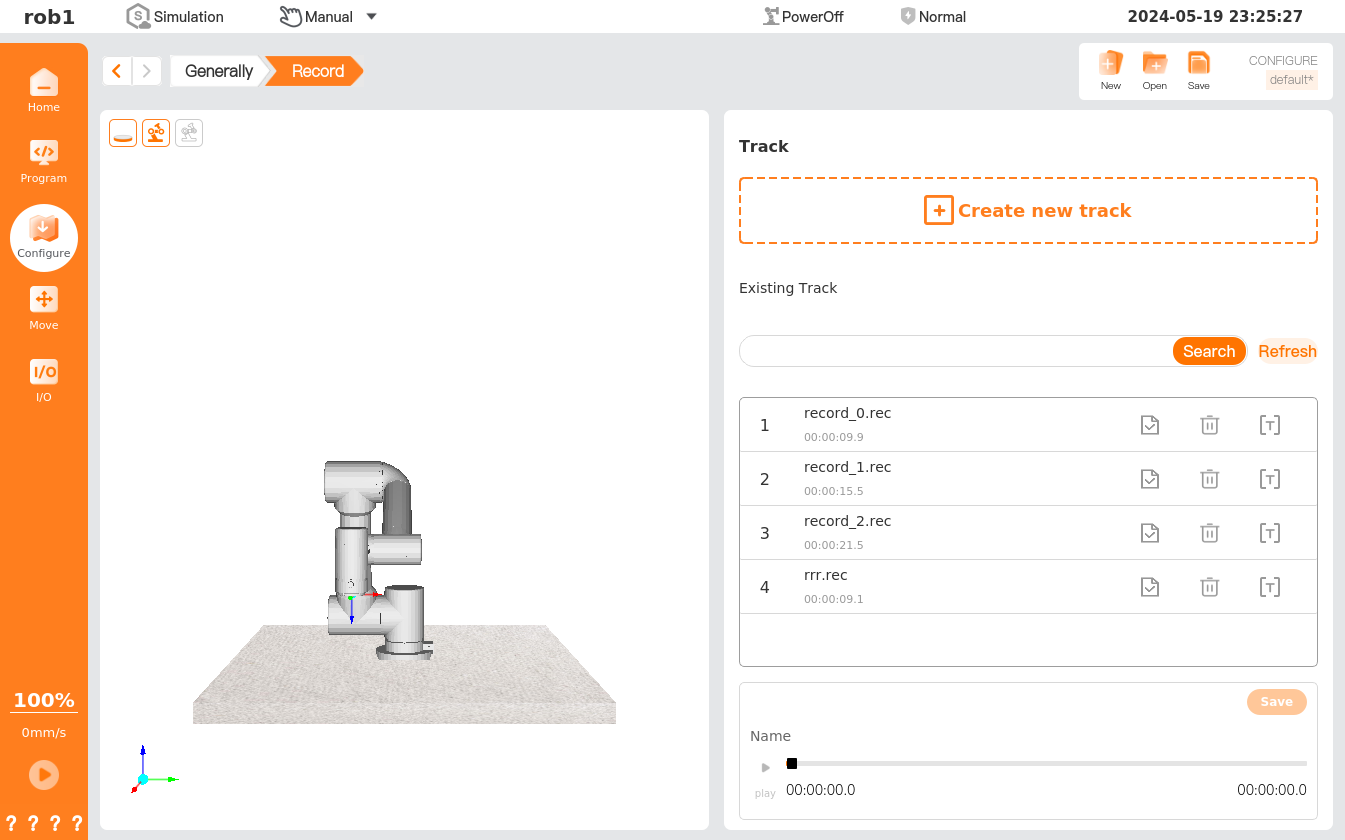Open the I/O panel
The image size is (1345, 840).
43,380
